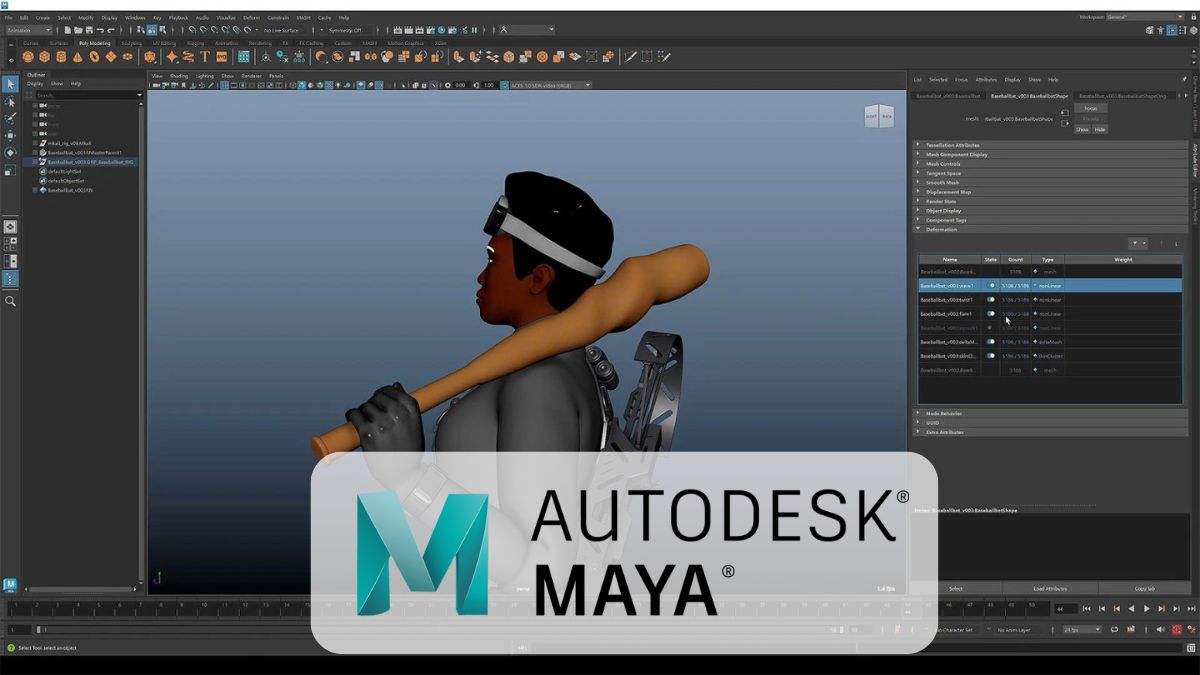
Task: Choose the Paint Selection brush tool
Action: point(10,118)
